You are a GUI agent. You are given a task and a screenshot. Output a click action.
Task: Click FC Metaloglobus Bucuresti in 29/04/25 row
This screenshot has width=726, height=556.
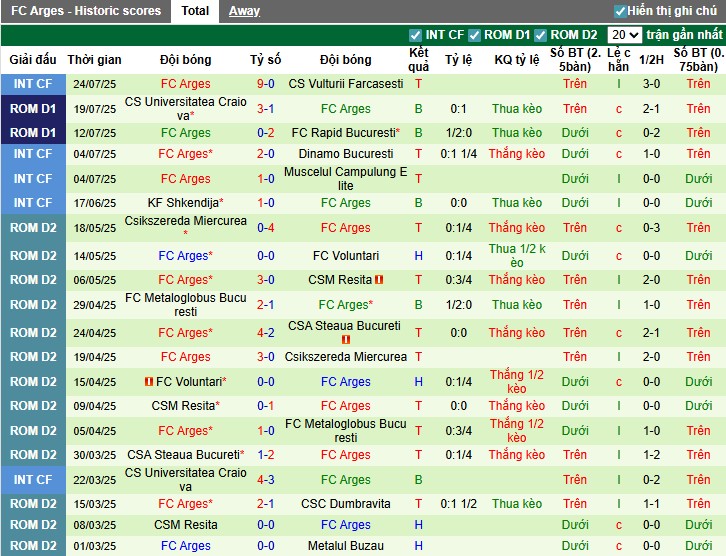click(185, 305)
